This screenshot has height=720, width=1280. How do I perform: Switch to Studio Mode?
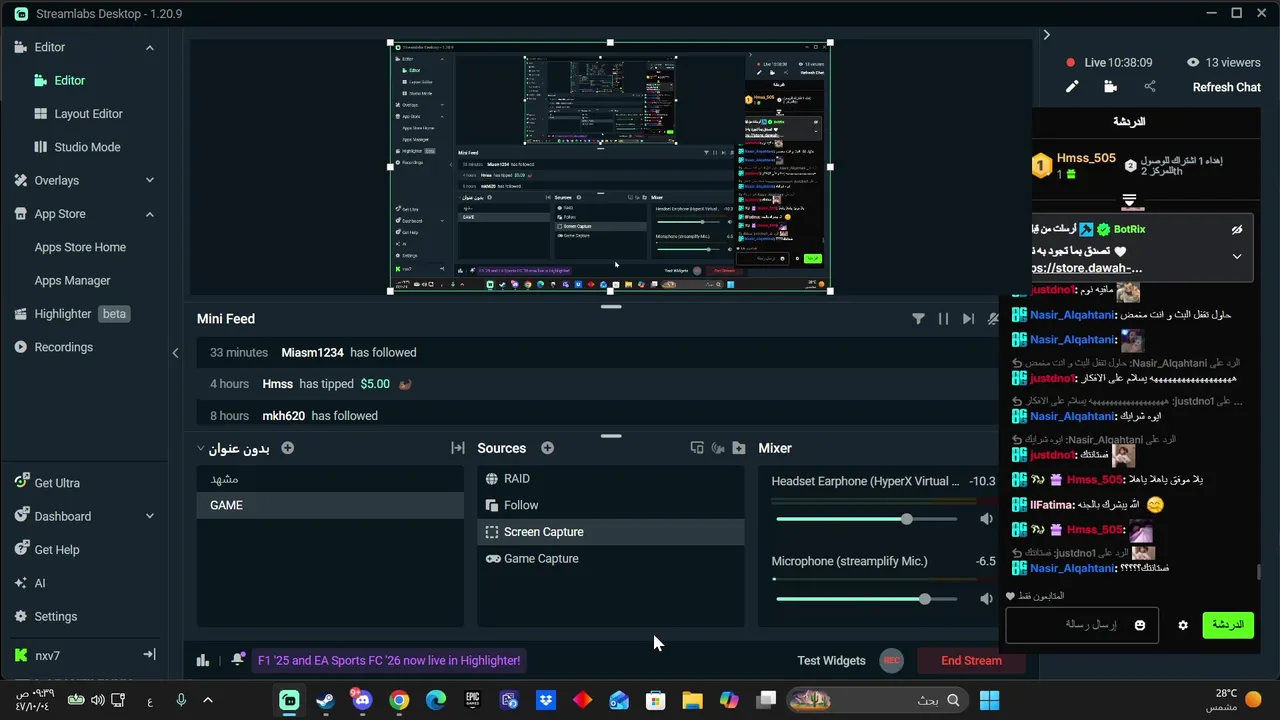87,147
